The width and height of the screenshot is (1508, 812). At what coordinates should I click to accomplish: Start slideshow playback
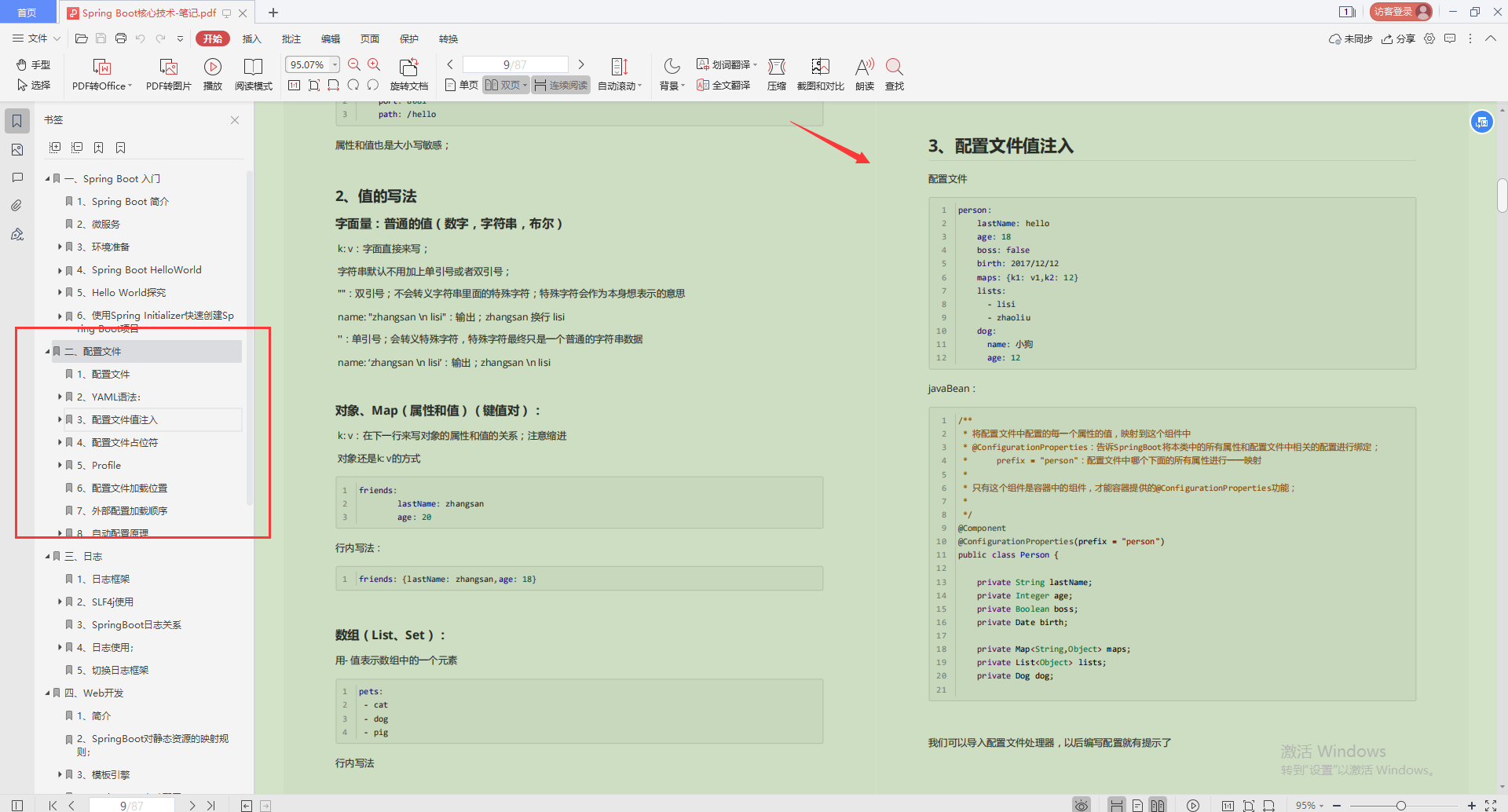pos(212,75)
